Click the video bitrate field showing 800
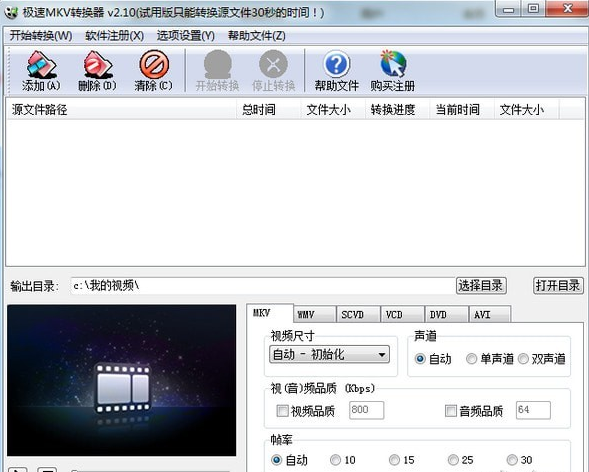 coord(367,410)
